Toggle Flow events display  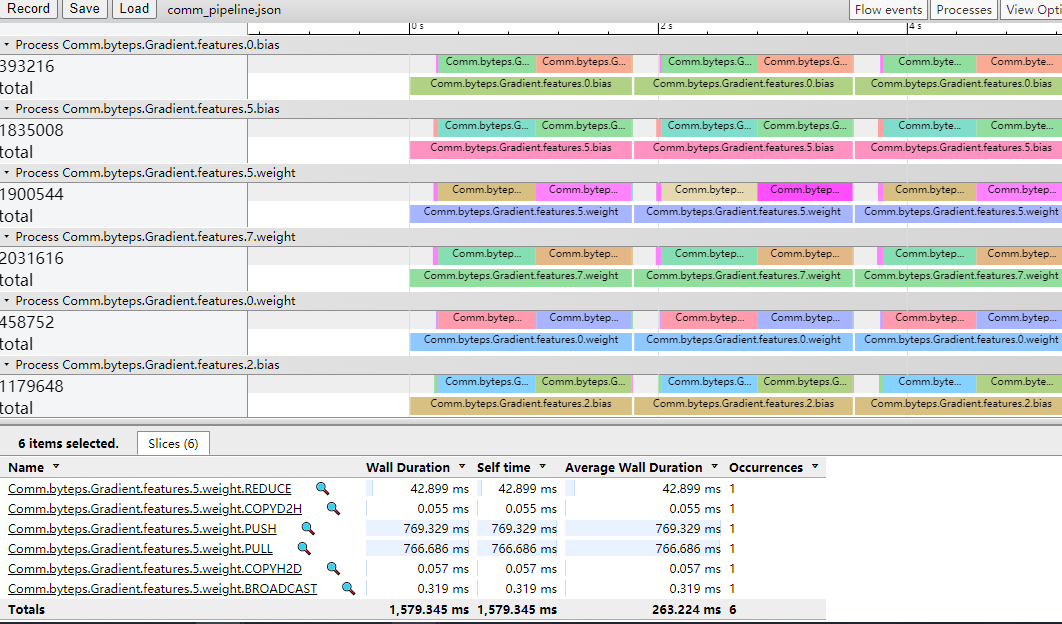[888, 10]
